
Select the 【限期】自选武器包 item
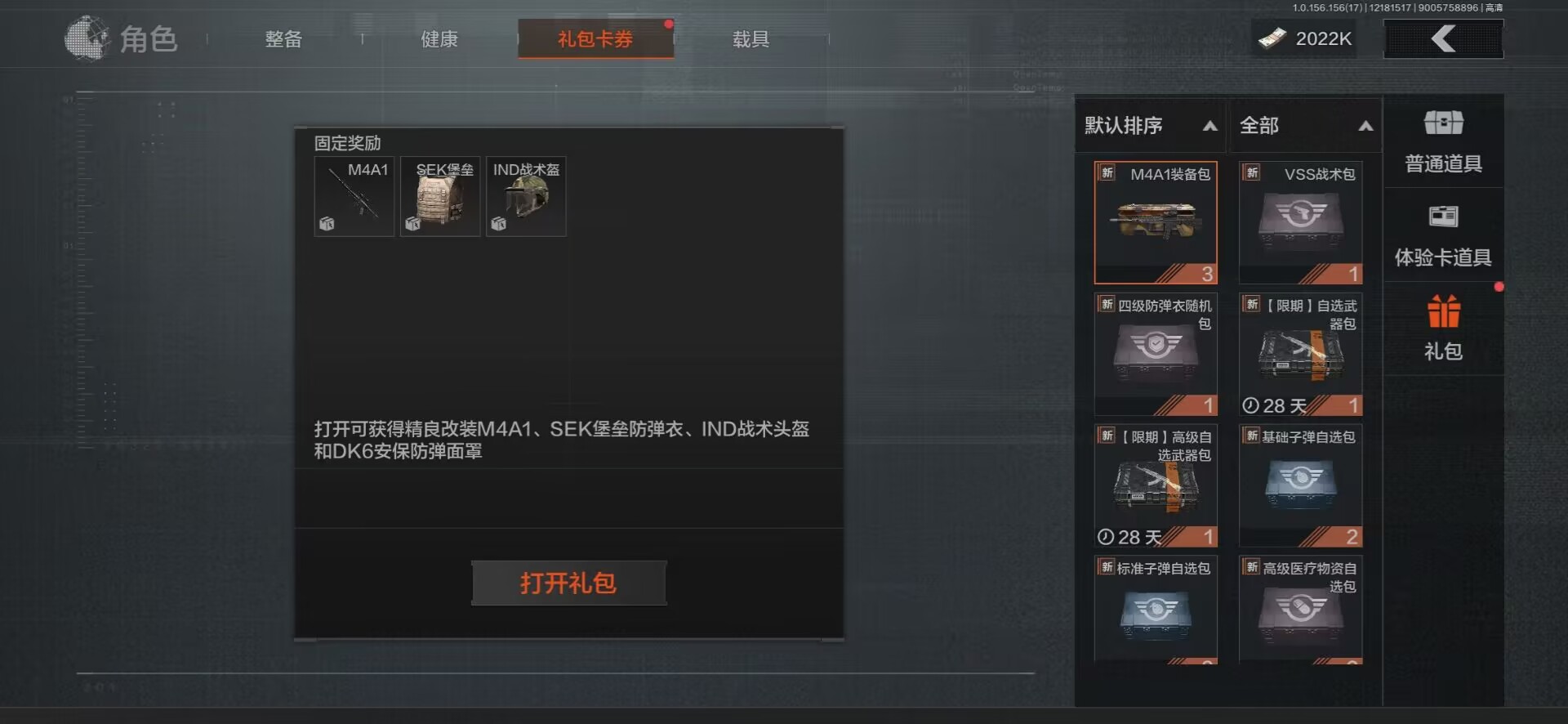1301,354
